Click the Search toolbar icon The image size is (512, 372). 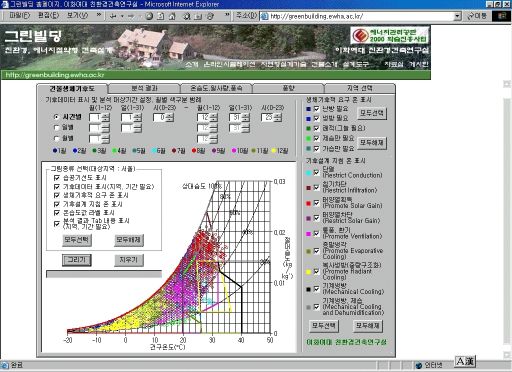187,16
